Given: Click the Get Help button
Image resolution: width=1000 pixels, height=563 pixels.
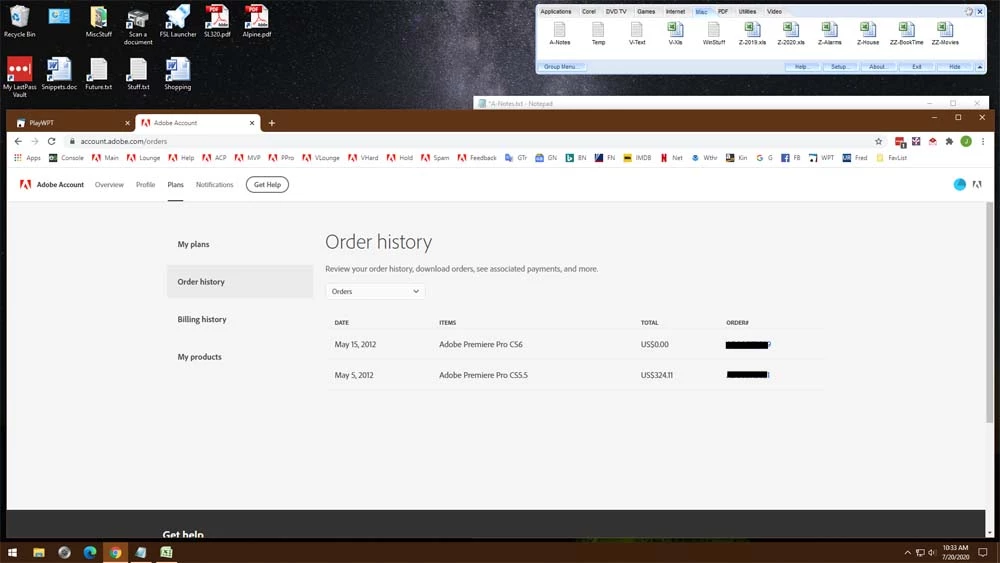Looking at the screenshot, I should [x=267, y=185].
